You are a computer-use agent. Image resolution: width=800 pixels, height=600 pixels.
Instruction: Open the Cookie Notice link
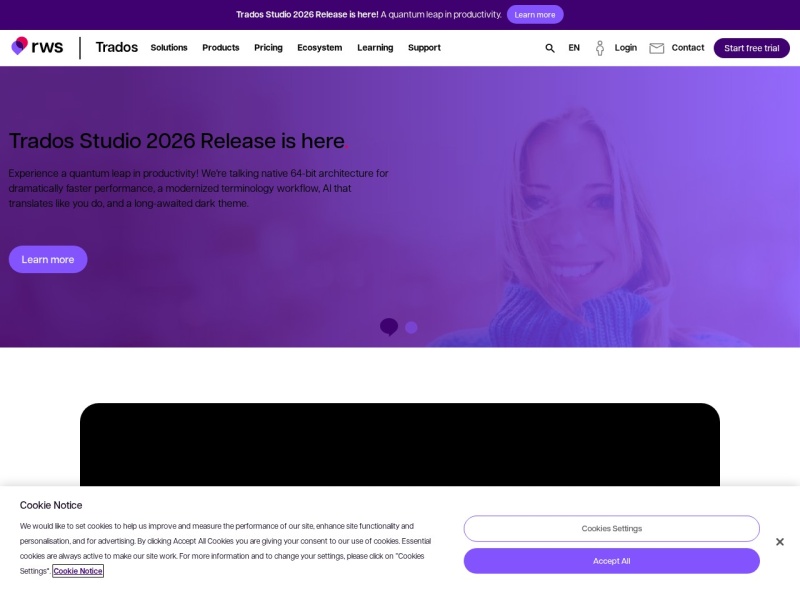78,571
